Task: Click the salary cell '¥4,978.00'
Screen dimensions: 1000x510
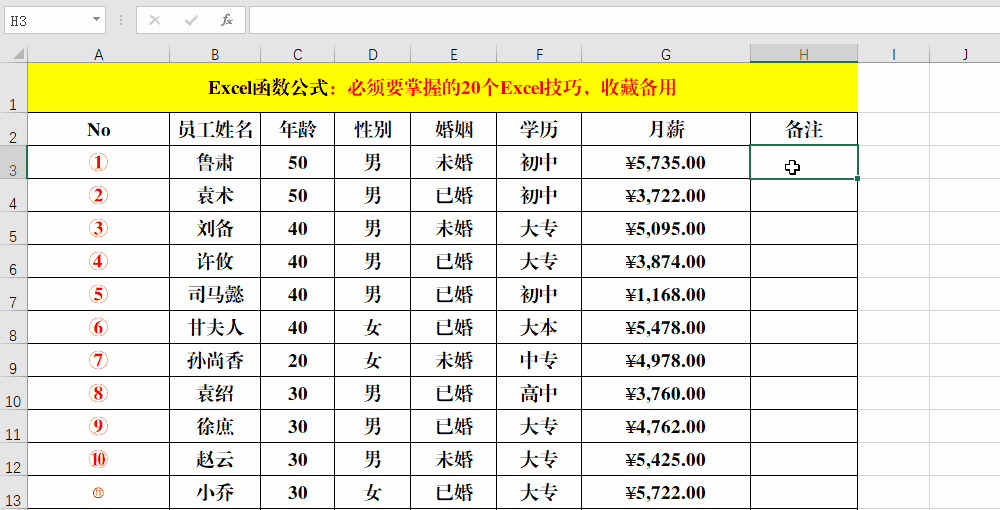Action: coord(666,360)
